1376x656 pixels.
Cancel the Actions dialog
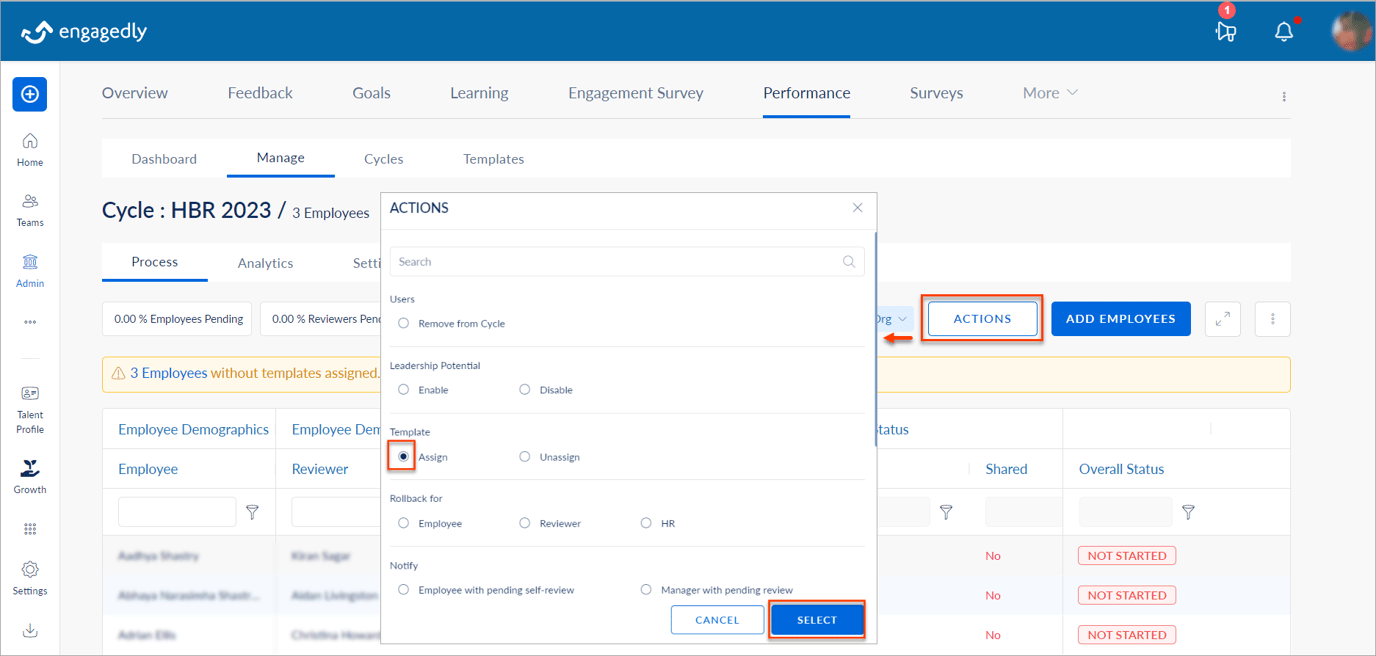coord(717,619)
